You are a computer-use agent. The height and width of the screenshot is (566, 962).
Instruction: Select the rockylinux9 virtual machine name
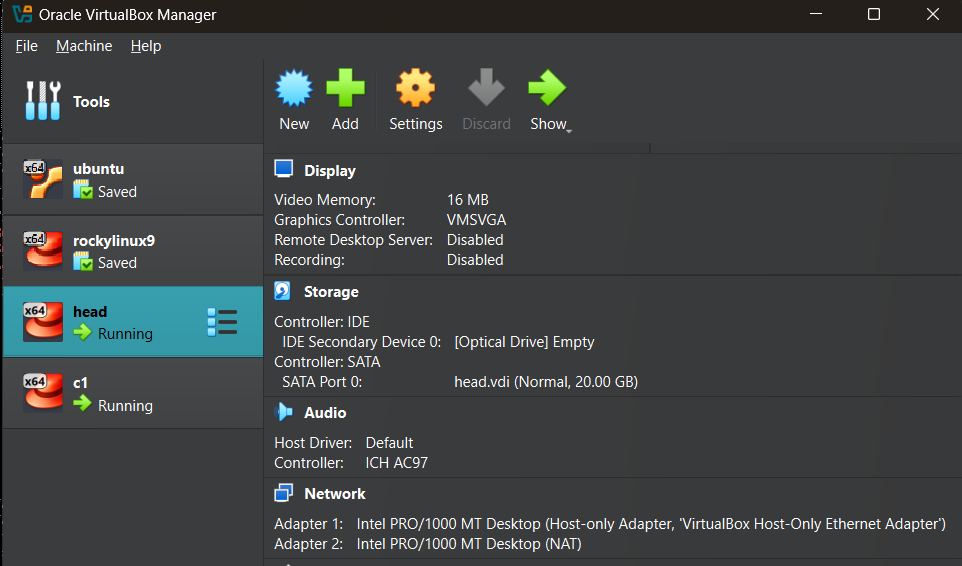coord(114,241)
